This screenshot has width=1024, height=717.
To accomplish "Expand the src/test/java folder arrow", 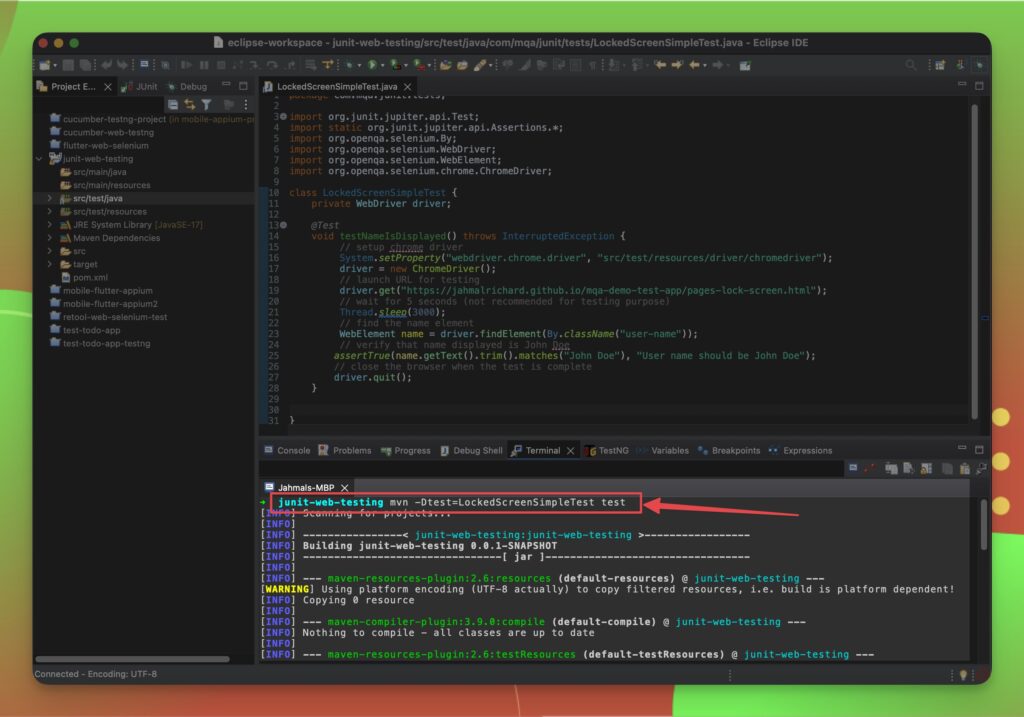I will coord(50,198).
